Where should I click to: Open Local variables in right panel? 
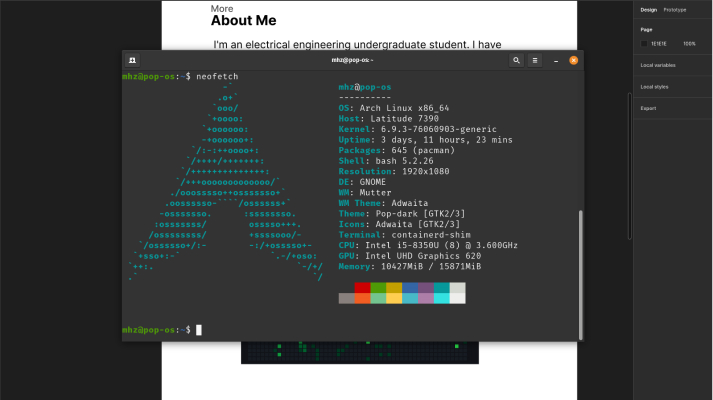pos(658,65)
